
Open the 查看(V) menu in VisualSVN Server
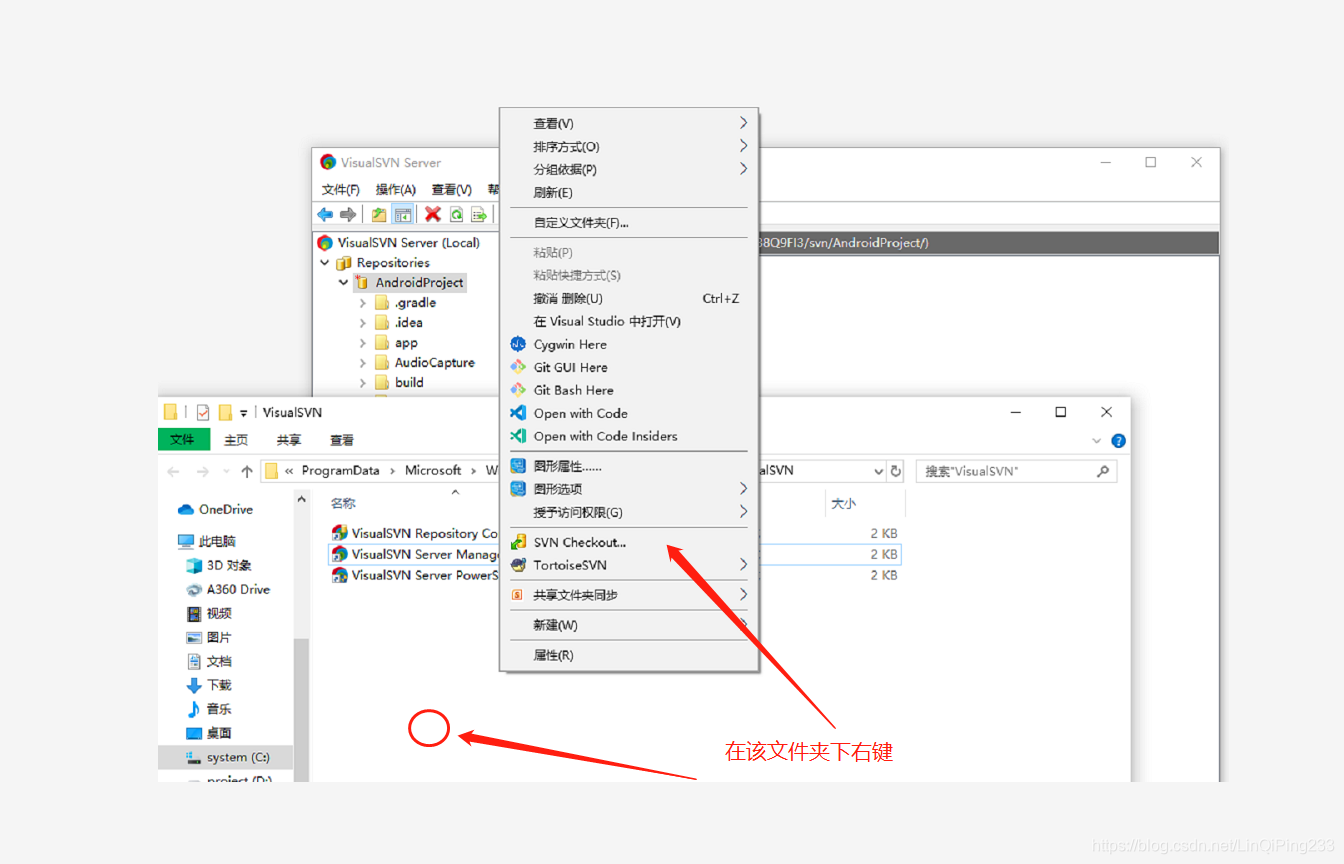(x=452, y=189)
